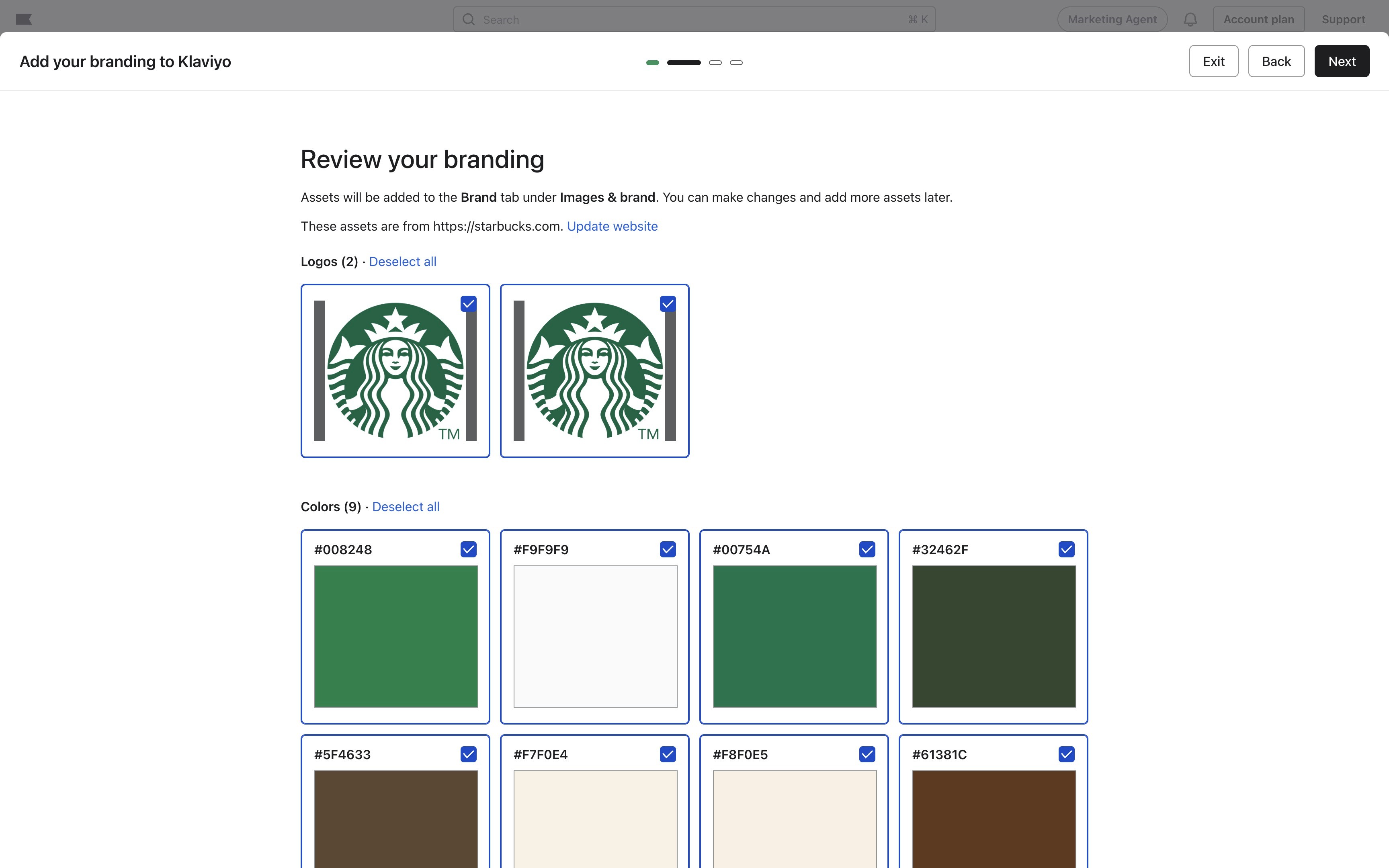Screen dimensions: 1389x868
Task: Untick the #61381C color checkbox
Action: (x=1066, y=754)
